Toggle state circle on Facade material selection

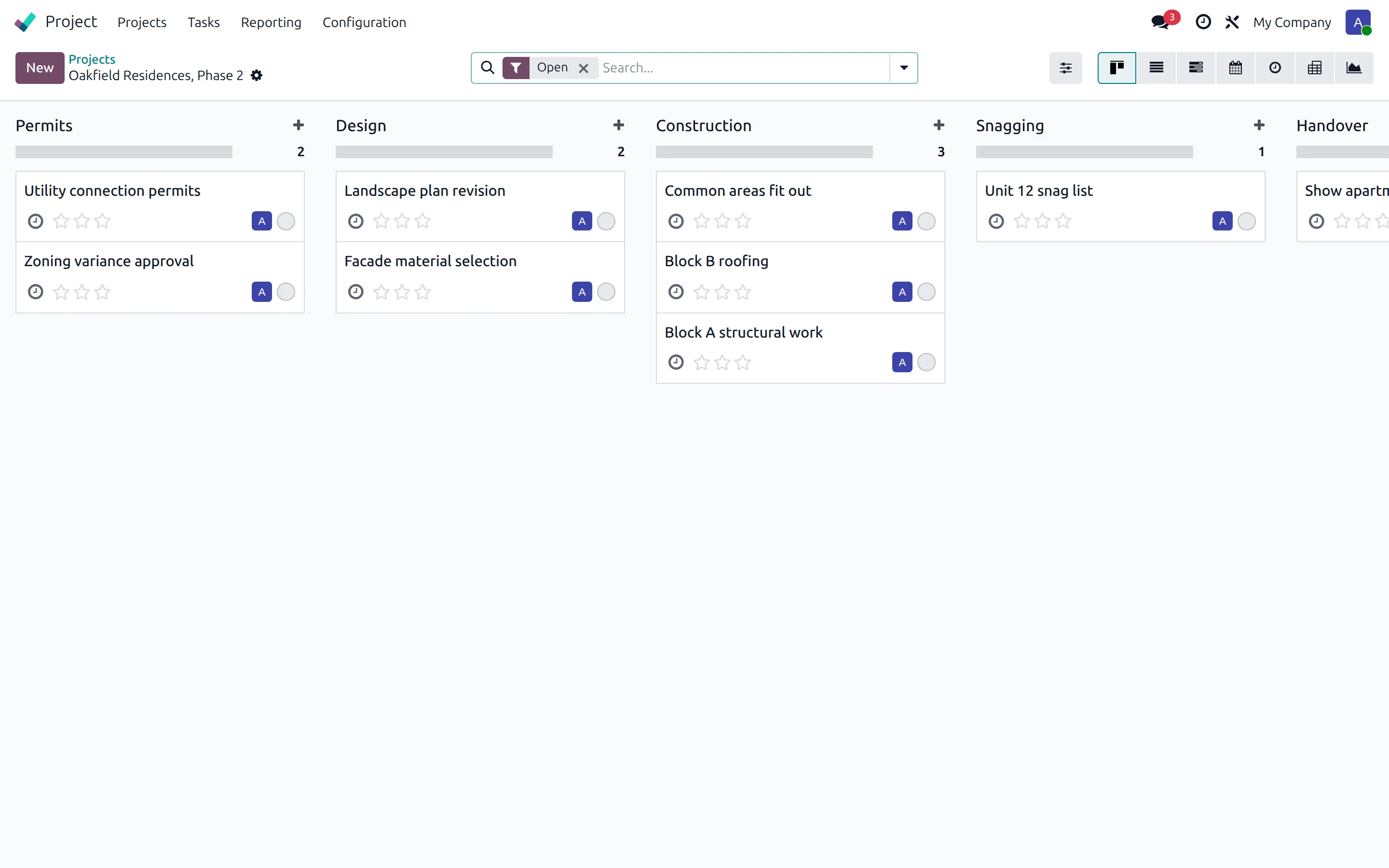coord(606,292)
